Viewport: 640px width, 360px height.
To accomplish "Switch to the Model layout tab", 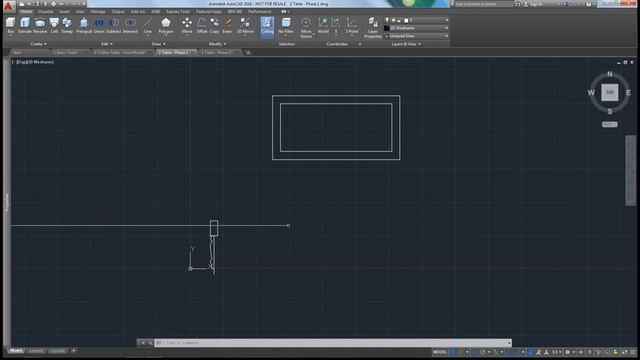I will [x=16, y=351].
